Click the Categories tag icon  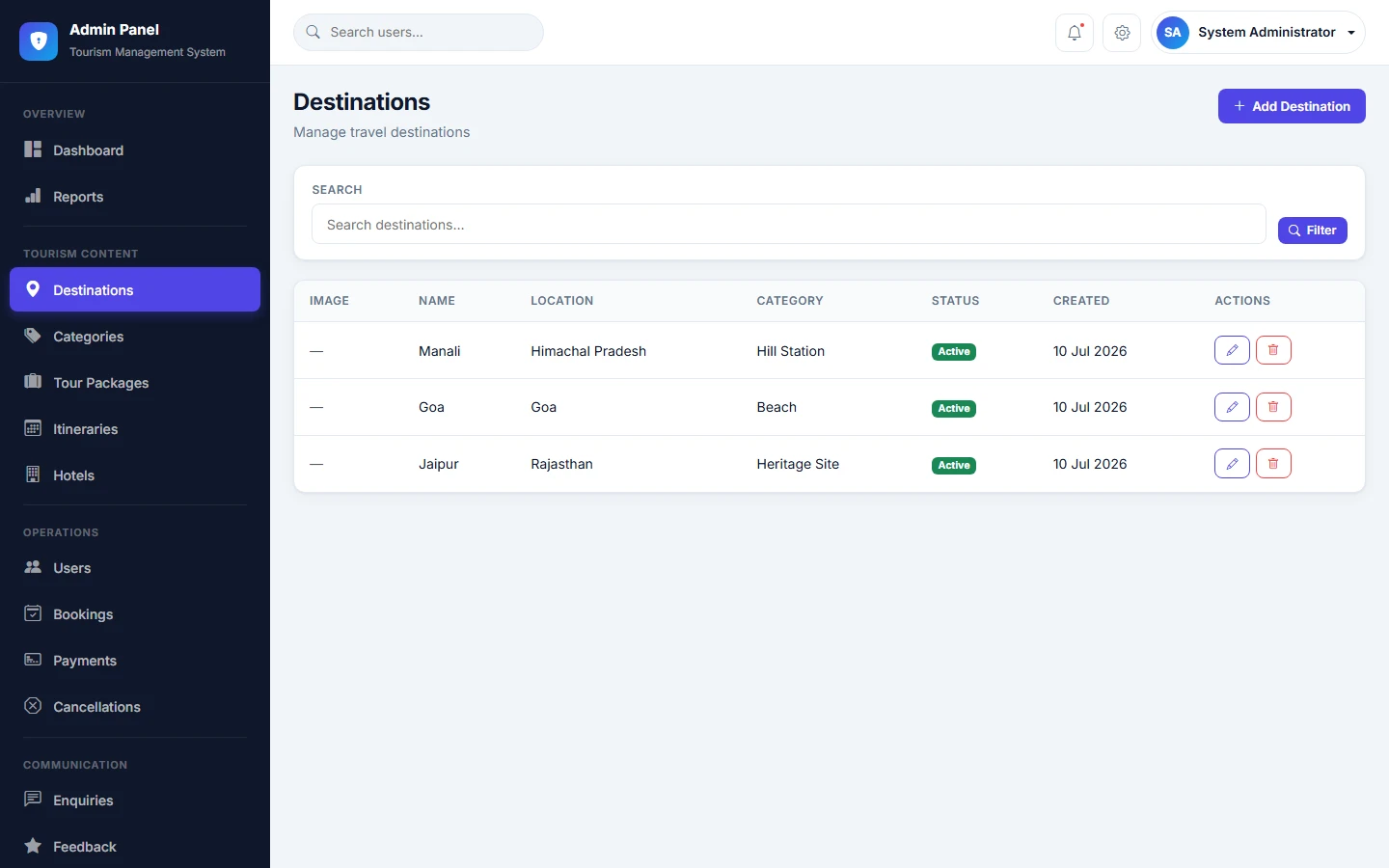coord(33,336)
